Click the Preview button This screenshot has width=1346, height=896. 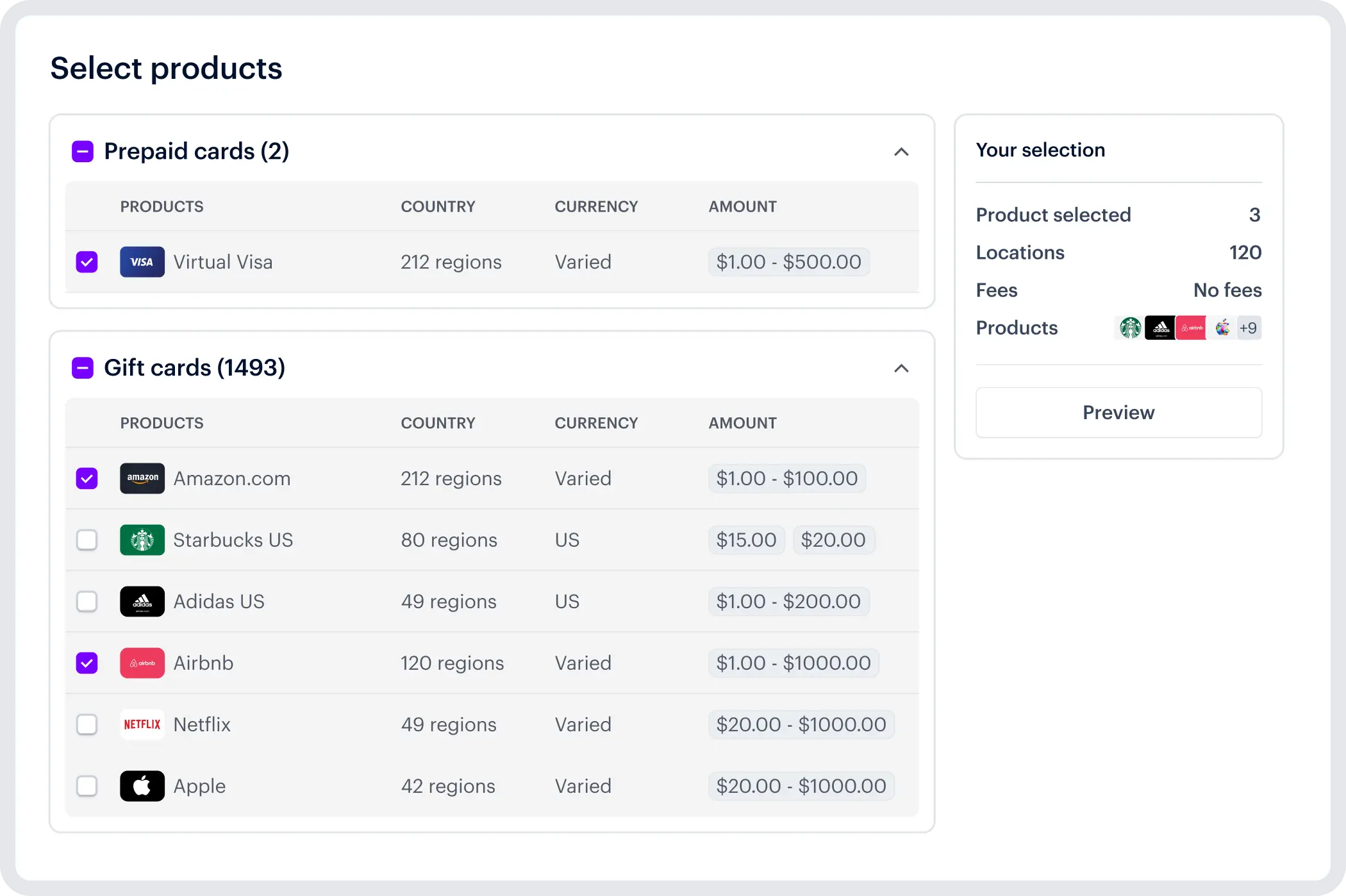(1118, 413)
